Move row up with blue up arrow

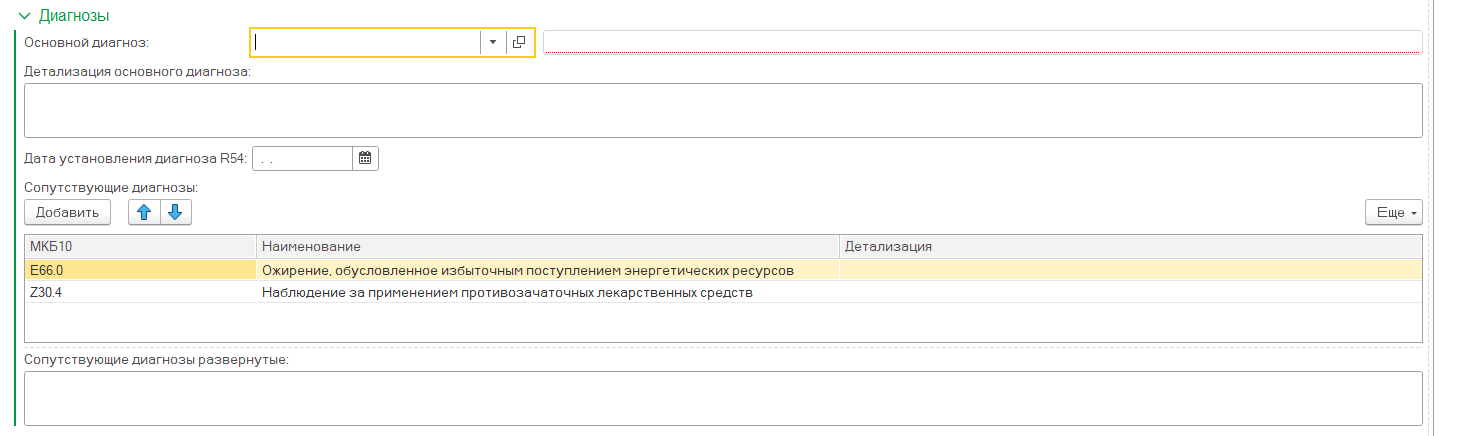coord(144,212)
